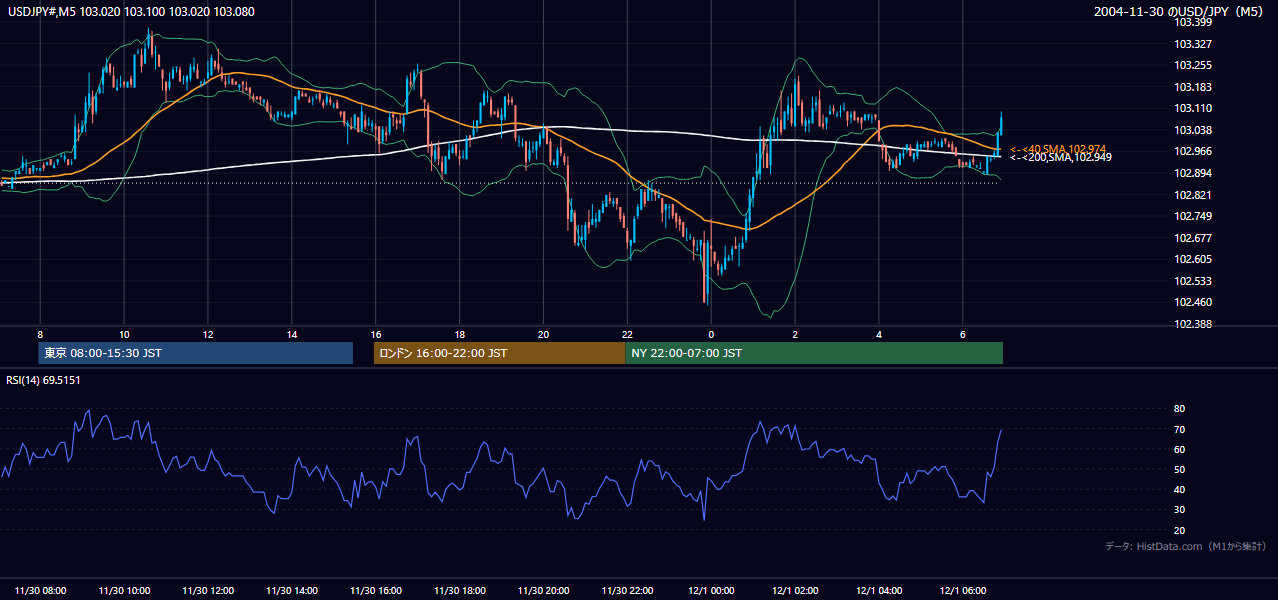Click price axis level 103.399

[x=1192, y=22]
